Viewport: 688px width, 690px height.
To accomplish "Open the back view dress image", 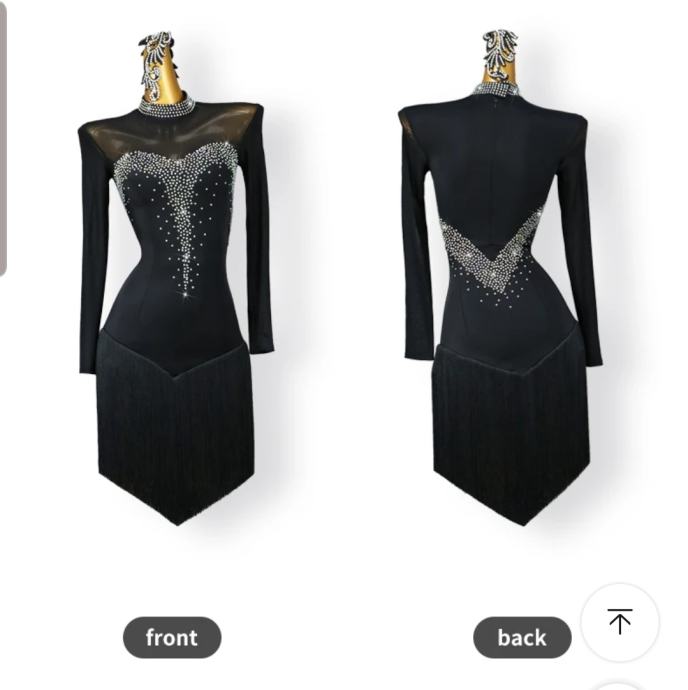I will point(502,278).
